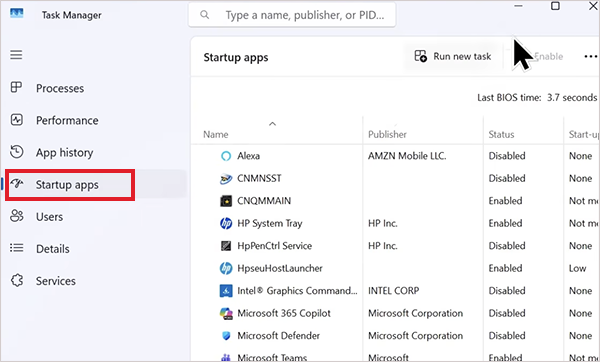
Task: Minimize the Task Manager window
Action: (518, 6)
